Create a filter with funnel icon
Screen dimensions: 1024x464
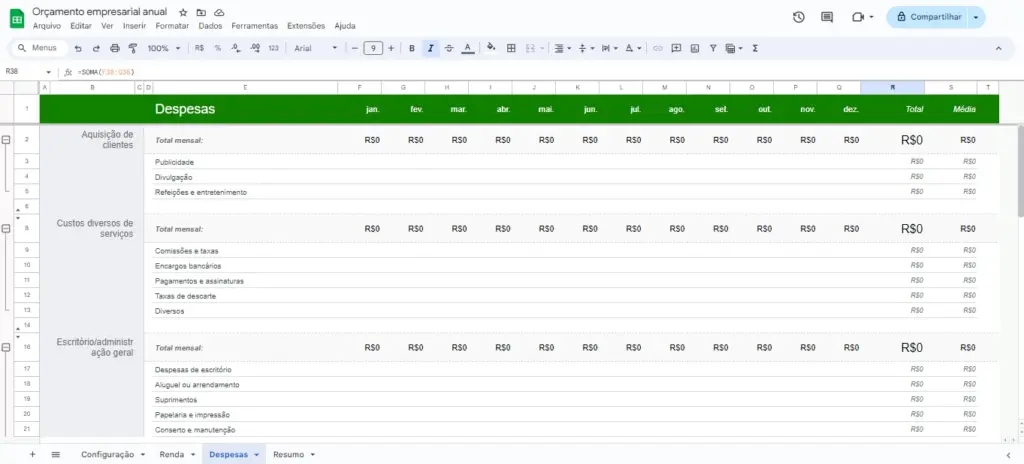[x=712, y=48]
